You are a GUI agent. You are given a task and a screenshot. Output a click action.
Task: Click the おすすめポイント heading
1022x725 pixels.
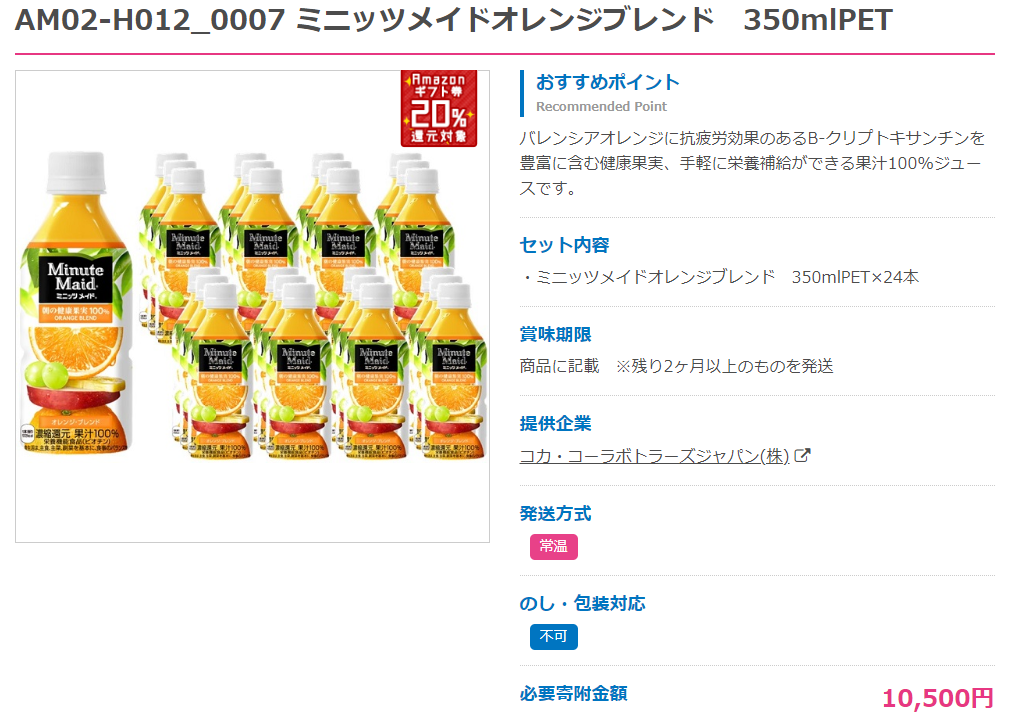pyautogui.click(x=607, y=82)
